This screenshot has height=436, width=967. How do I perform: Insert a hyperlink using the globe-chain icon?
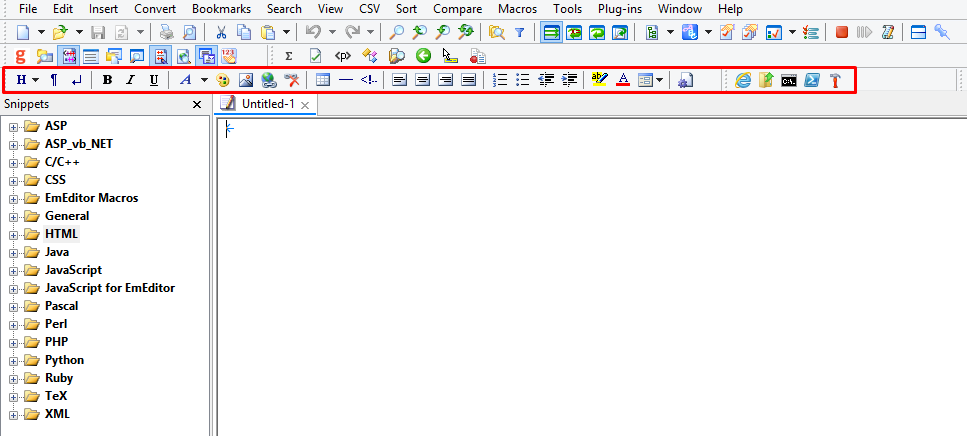(268, 80)
